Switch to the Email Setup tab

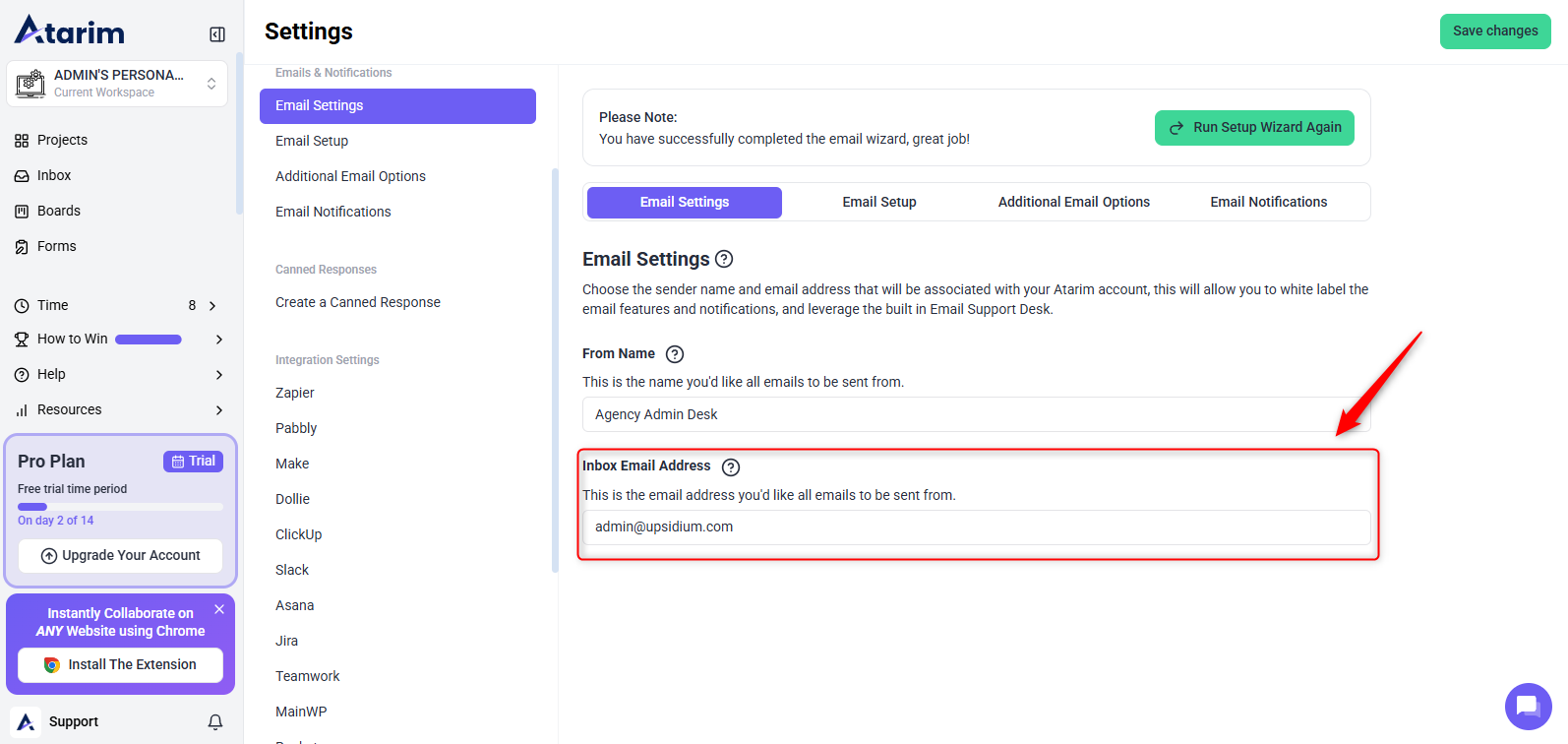[878, 202]
